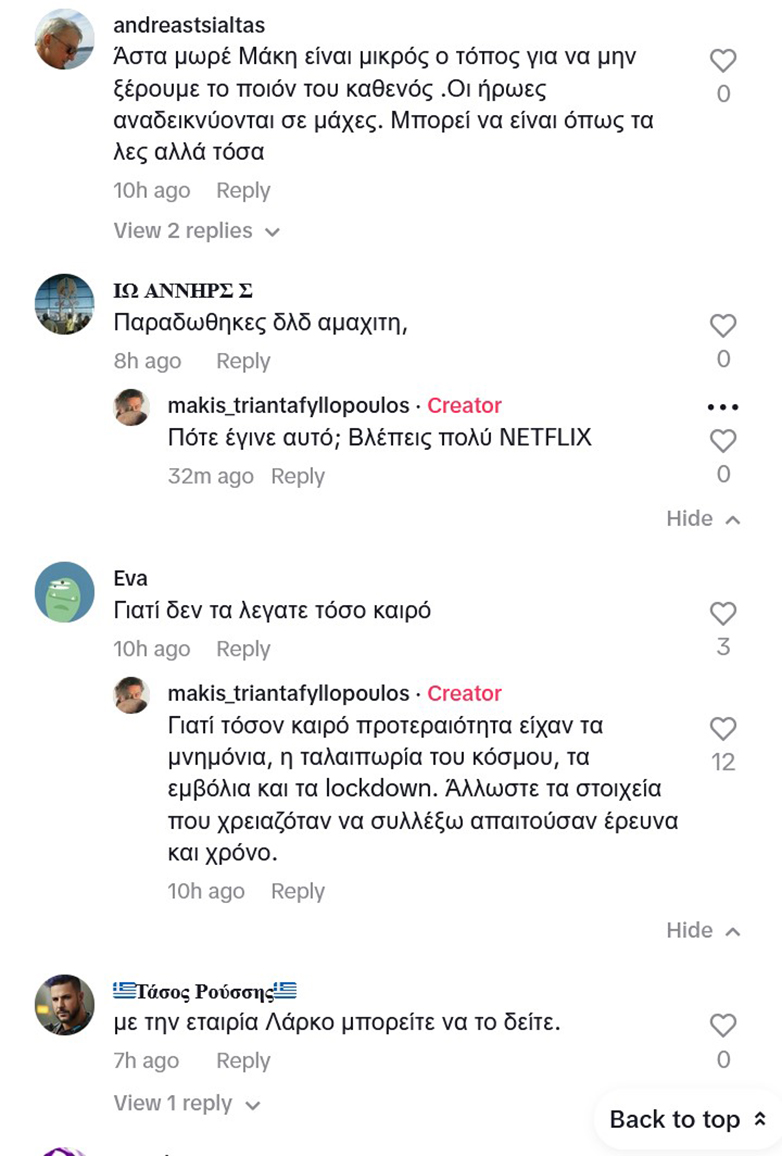Expand View 2 replies under andreastsialtas
The height and width of the screenshot is (1156, 782).
pyautogui.click(x=197, y=231)
